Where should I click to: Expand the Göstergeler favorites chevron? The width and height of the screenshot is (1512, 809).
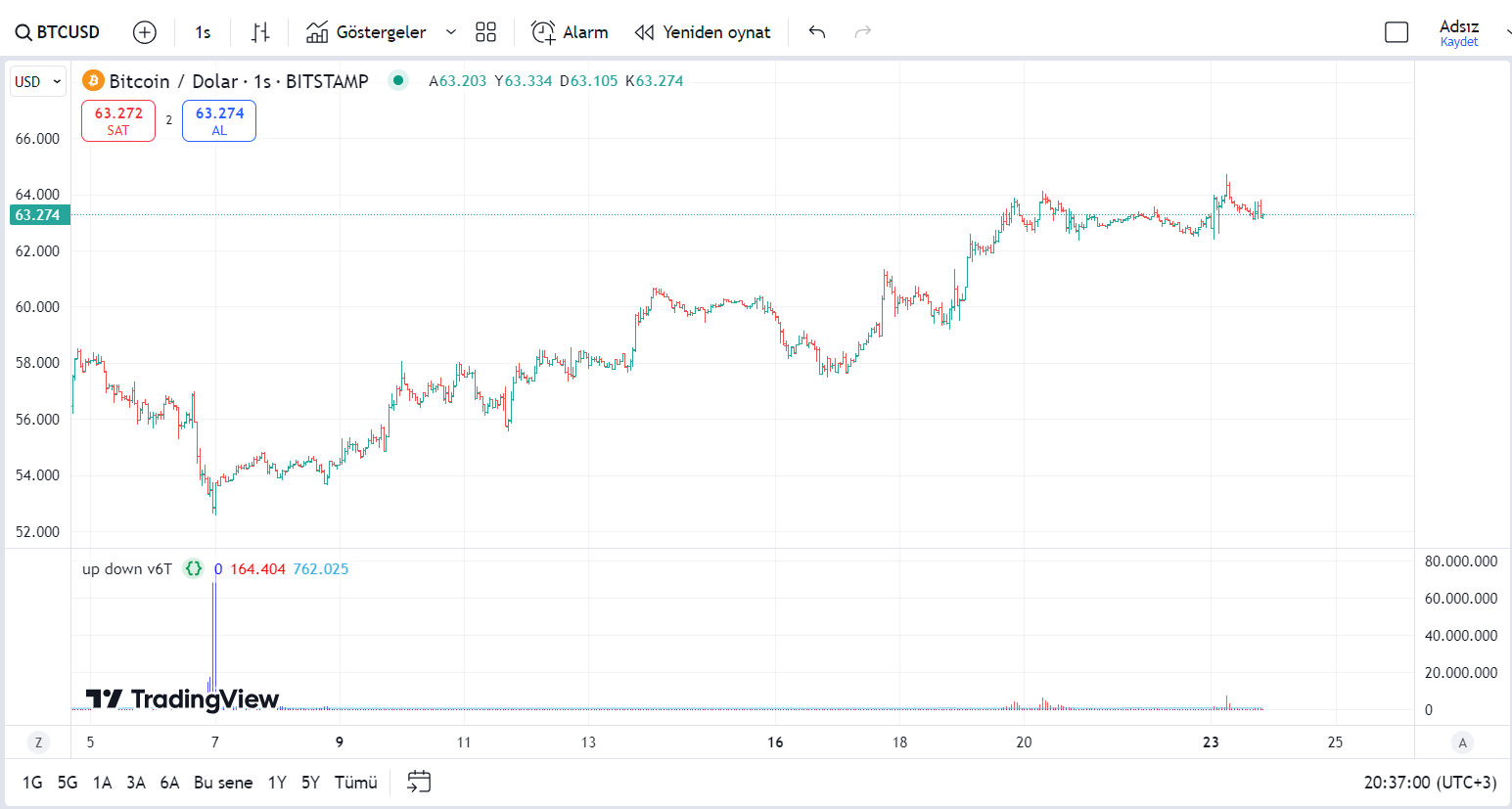tap(451, 32)
